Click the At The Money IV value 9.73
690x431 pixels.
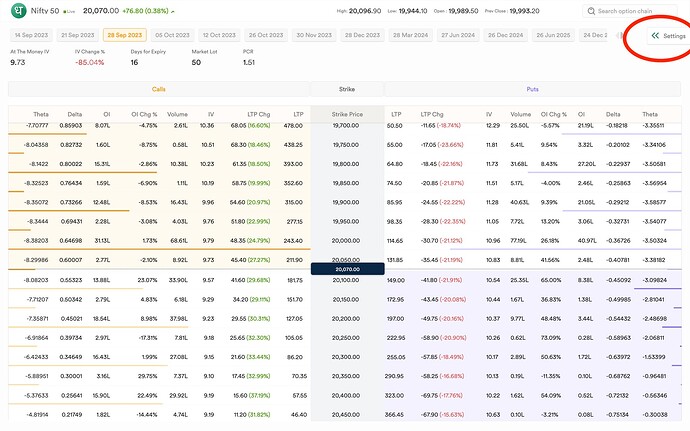point(18,63)
